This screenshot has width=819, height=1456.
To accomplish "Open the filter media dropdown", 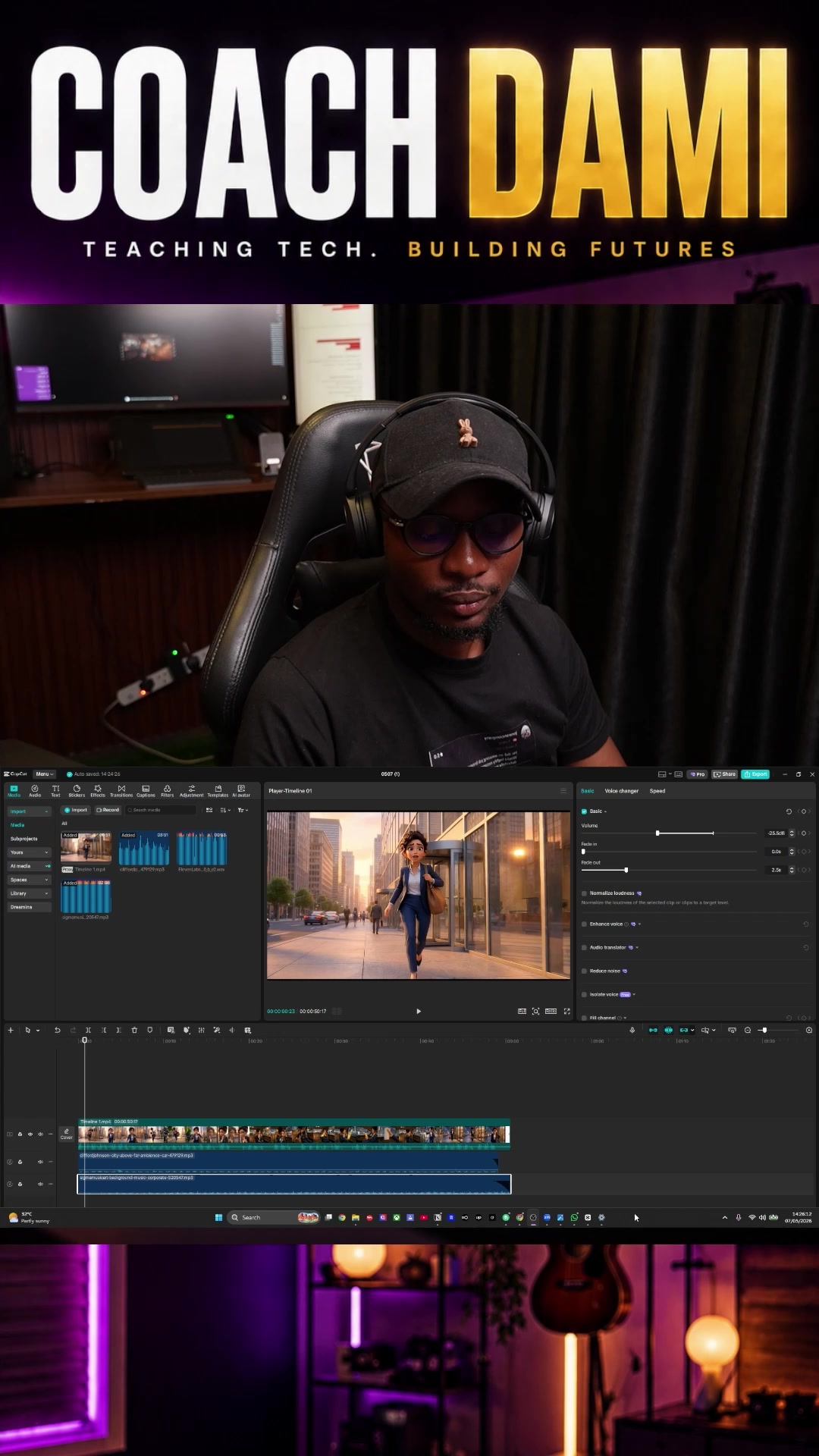I will [x=243, y=811].
